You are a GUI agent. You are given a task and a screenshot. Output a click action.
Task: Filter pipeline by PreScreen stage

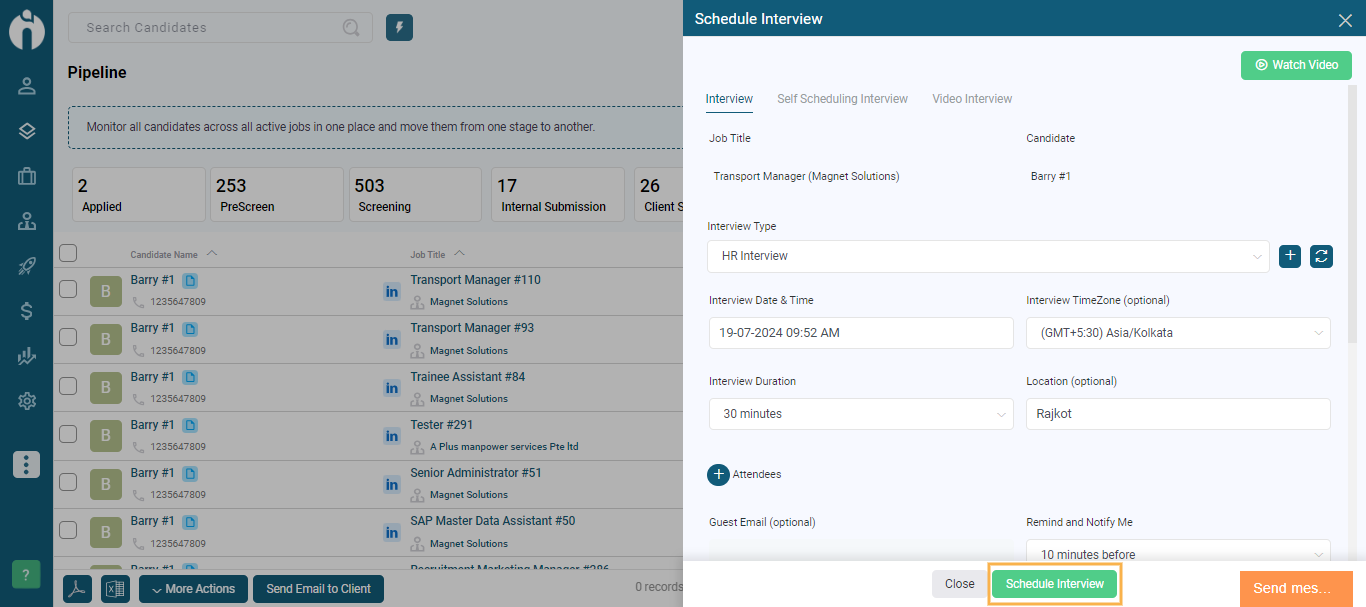coord(277,194)
